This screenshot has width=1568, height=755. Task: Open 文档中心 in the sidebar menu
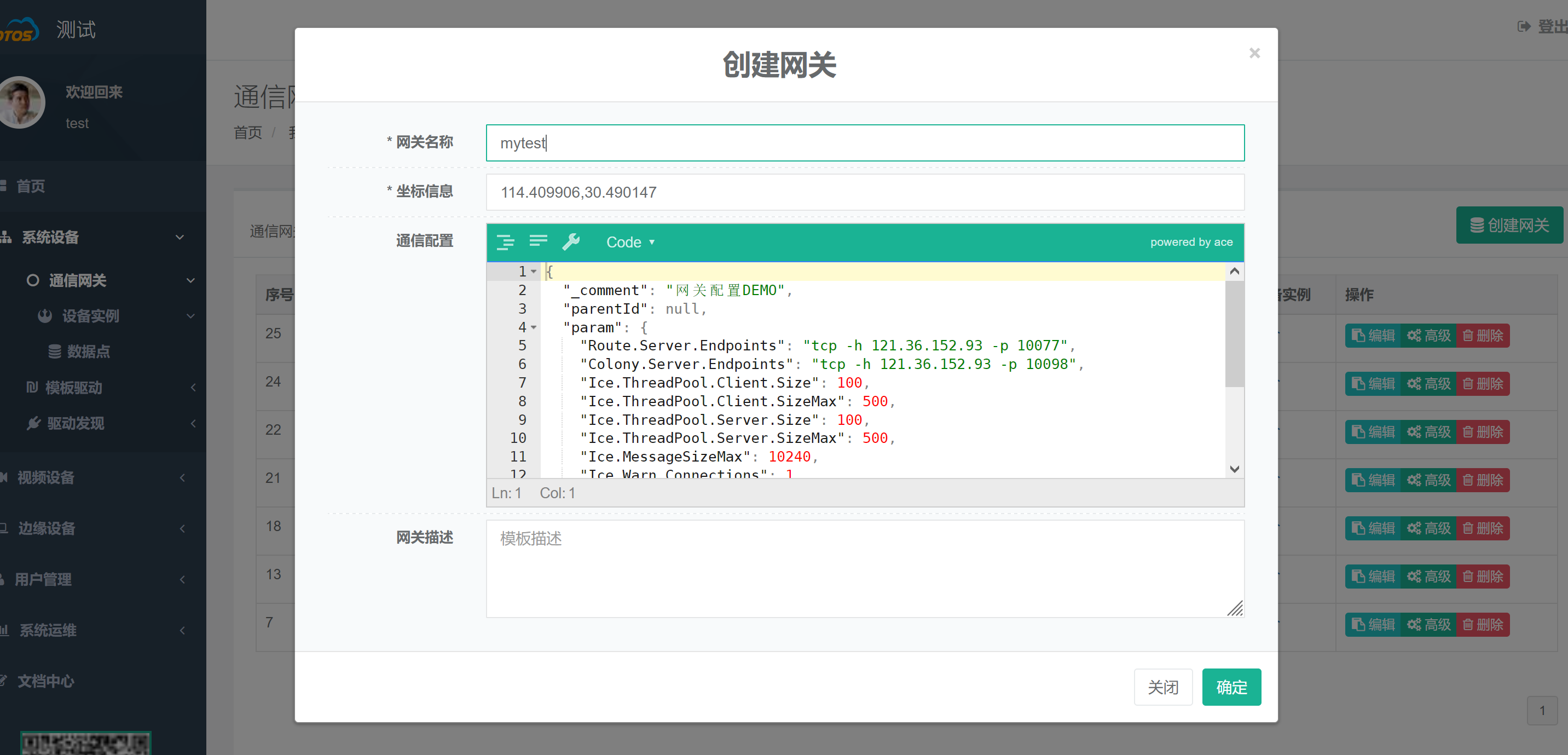click(x=45, y=681)
